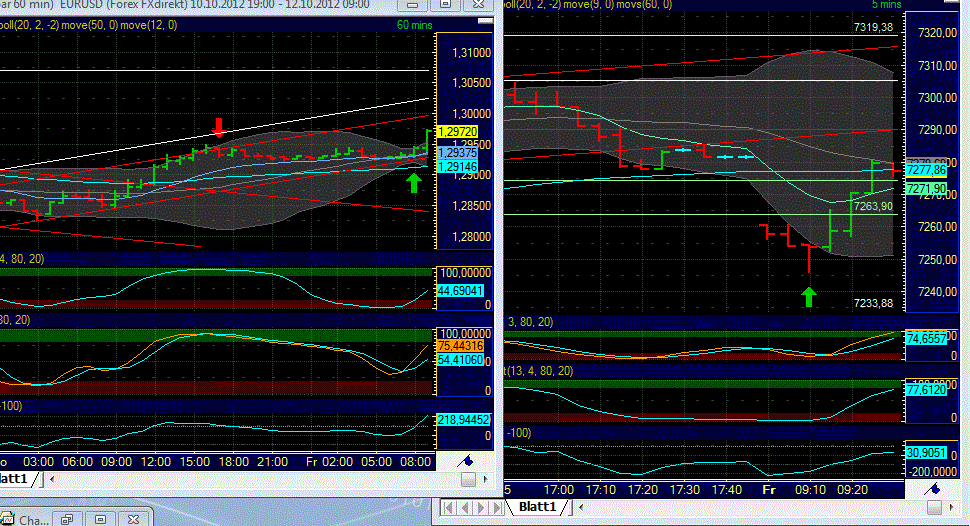
Task: Maximize the EURUSD chart window
Action: pyautogui.click(x=445, y=5)
